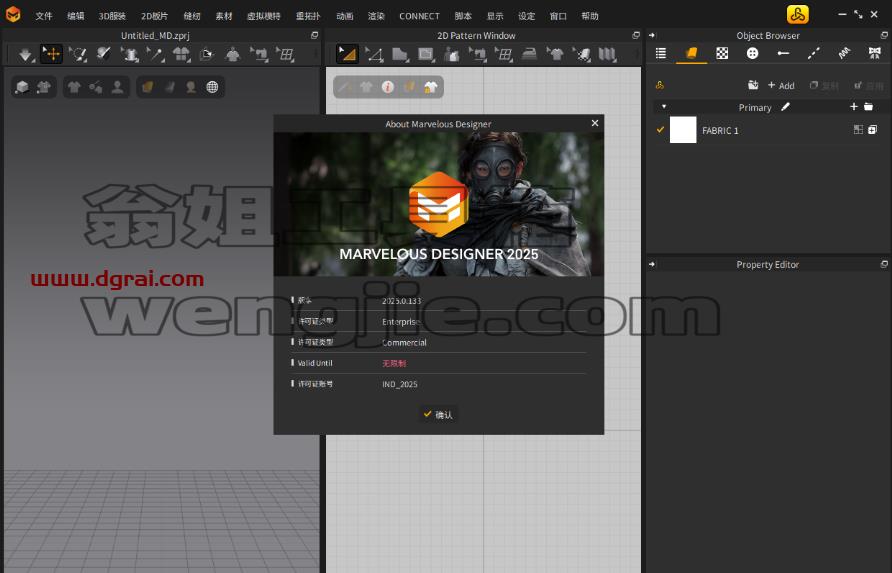Click the red info icon in the 2D window
The image size is (892, 573).
tap(388, 86)
